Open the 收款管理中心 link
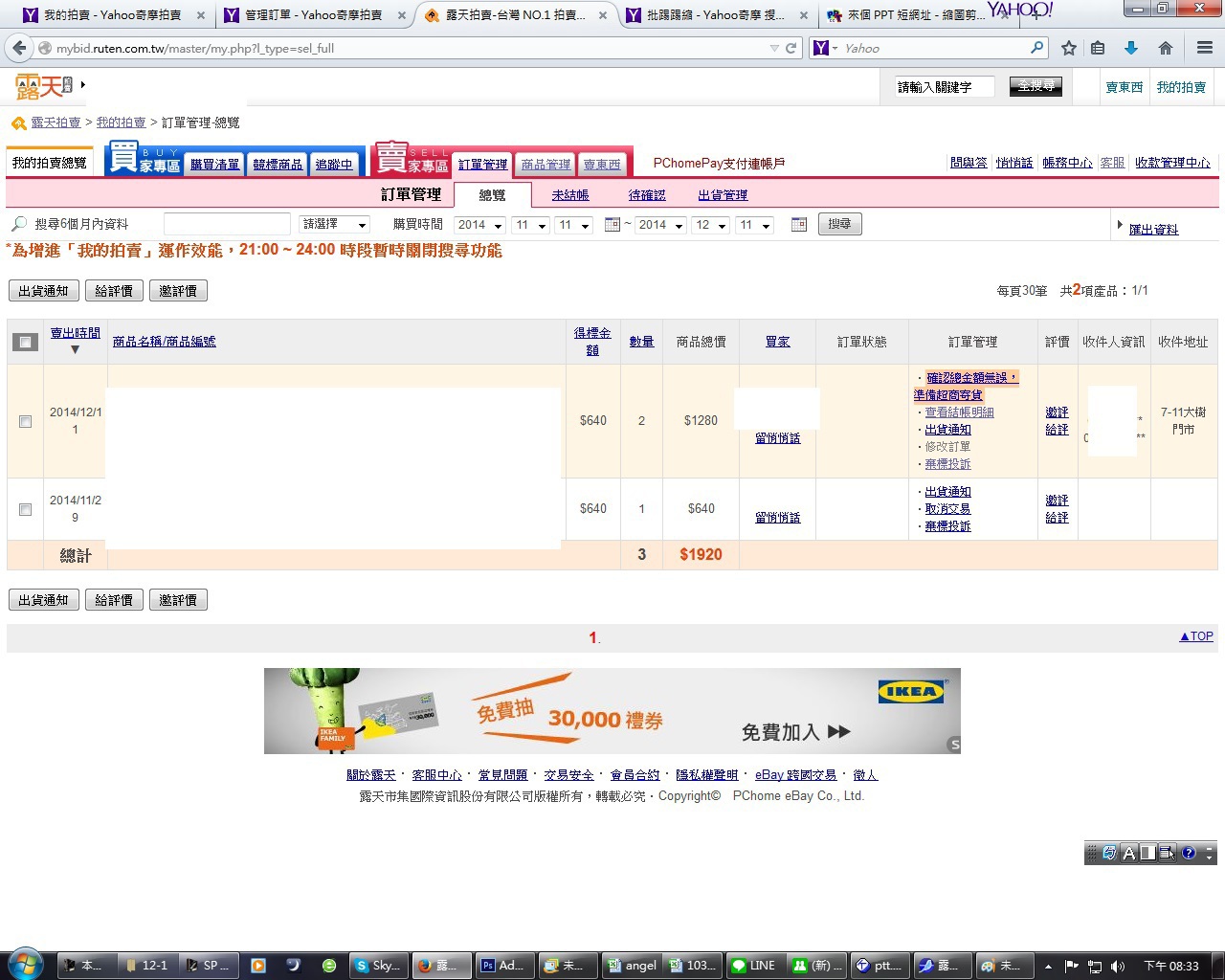 click(x=1172, y=163)
